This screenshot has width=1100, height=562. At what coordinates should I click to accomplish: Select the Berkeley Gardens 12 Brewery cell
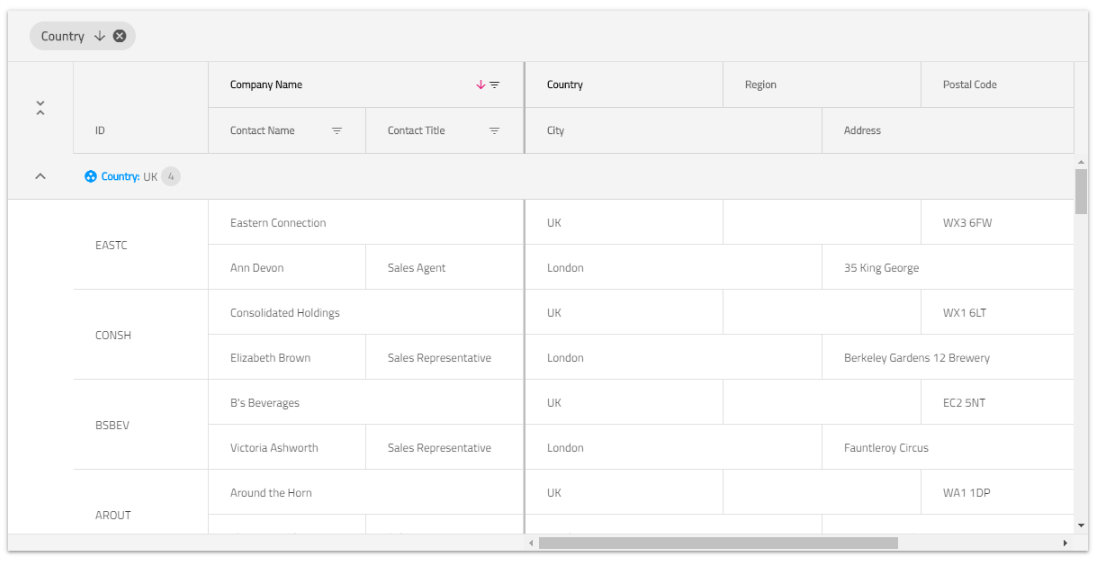point(948,357)
